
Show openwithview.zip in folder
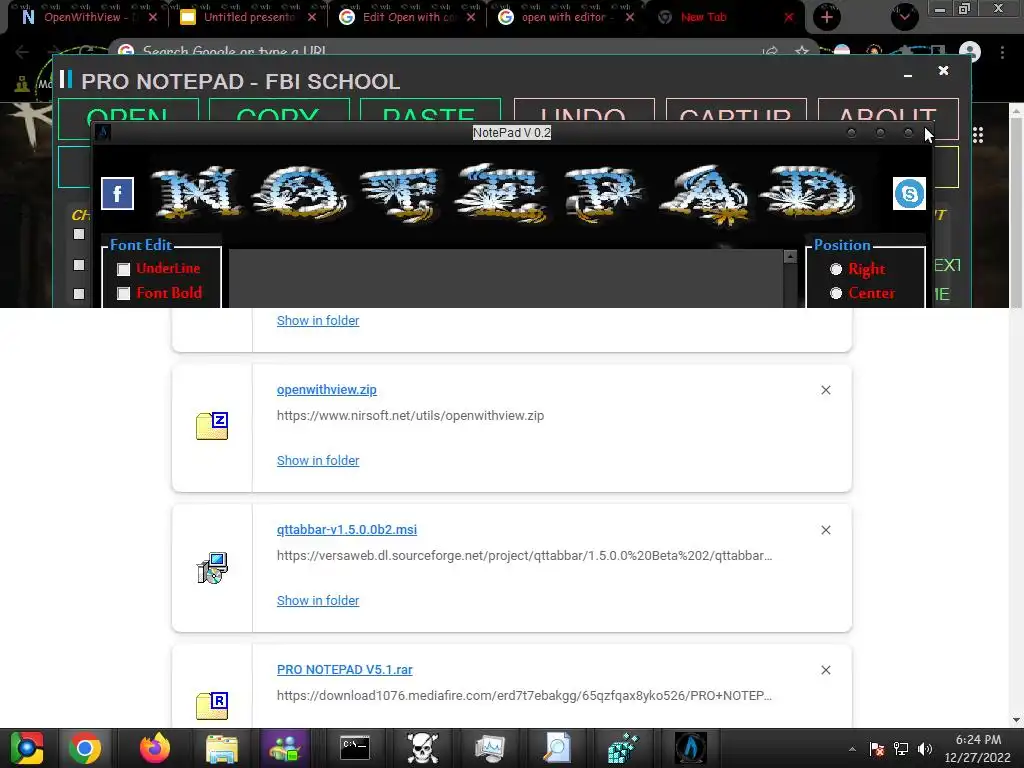click(318, 460)
